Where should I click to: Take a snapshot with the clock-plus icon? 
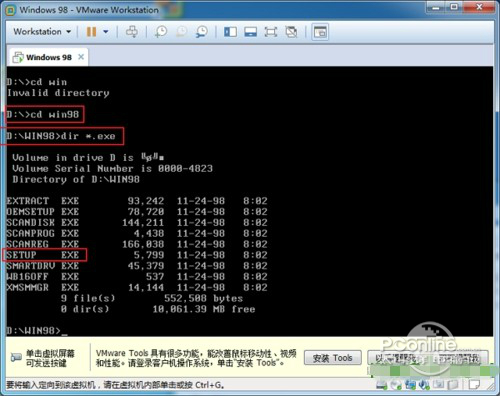(x=161, y=32)
